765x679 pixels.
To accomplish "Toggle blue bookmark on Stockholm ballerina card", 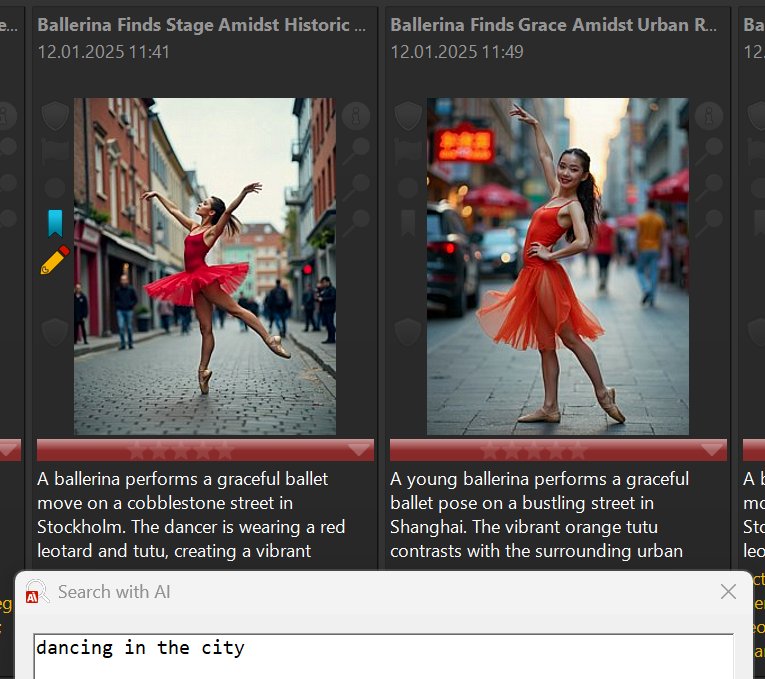I will 55,223.
